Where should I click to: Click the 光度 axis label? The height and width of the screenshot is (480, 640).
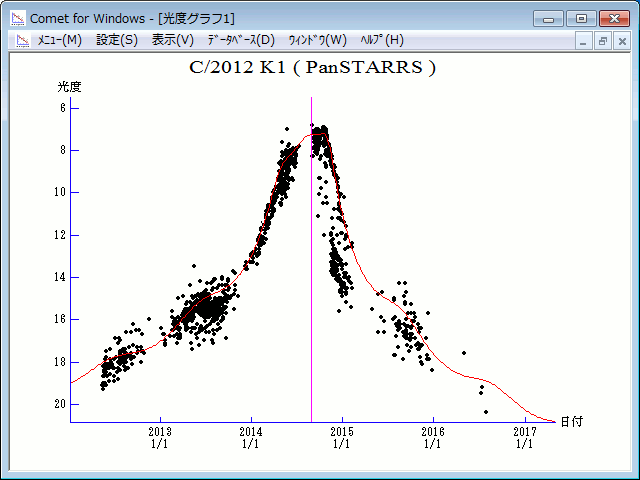[69, 87]
